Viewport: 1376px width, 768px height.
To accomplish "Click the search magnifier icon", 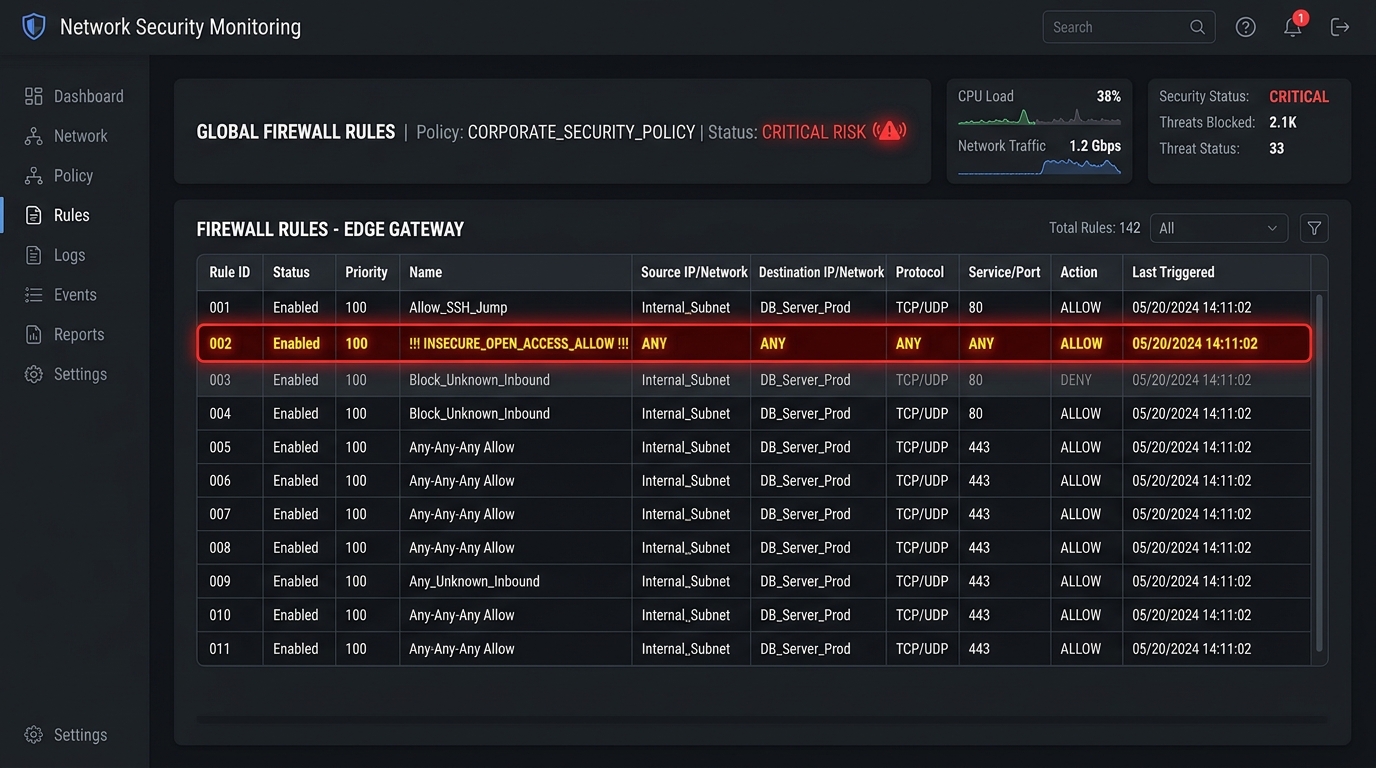I will [1197, 27].
